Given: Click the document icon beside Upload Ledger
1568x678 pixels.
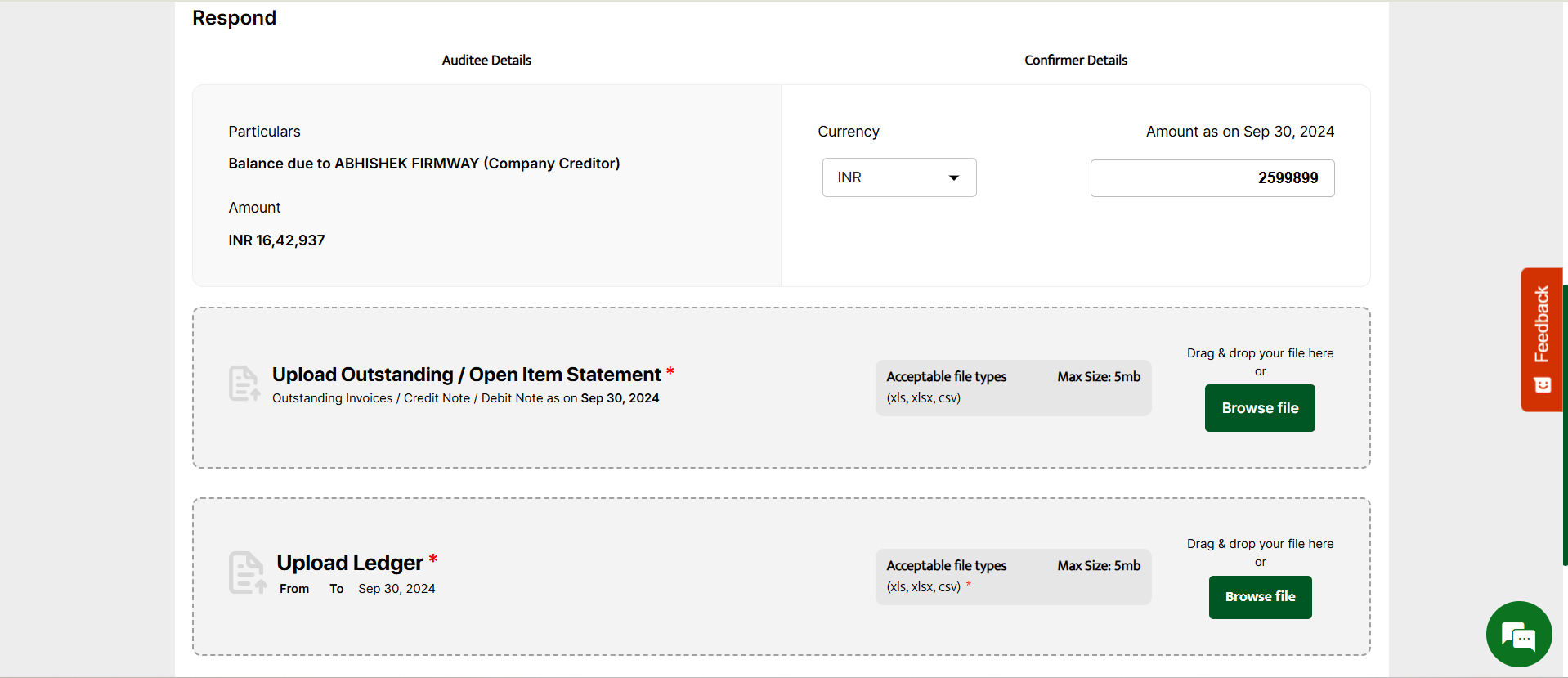Looking at the screenshot, I should pyautogui.click(x=247, y=572).
